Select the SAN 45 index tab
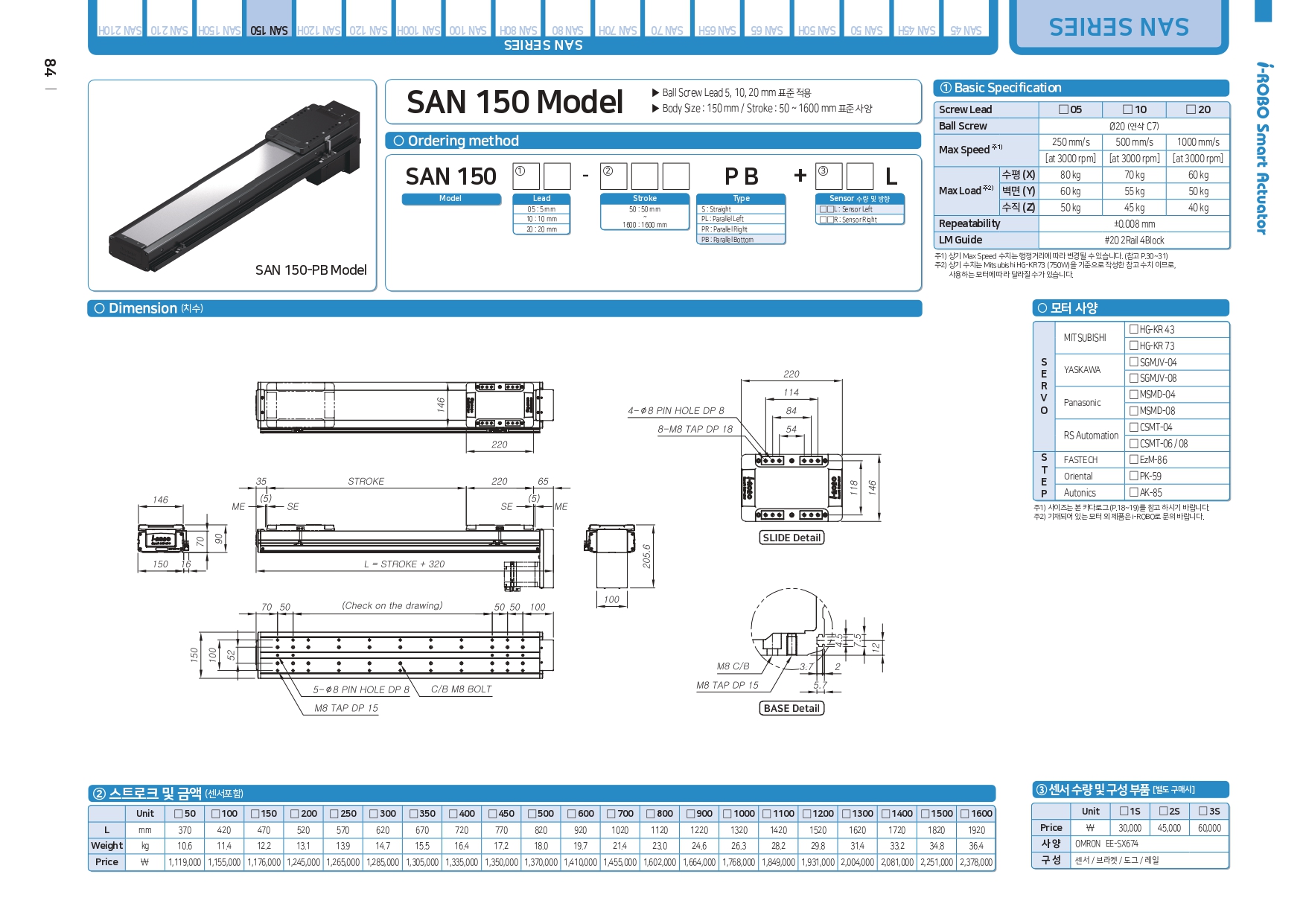This screenshot has height=924, width=1306. (966, 19)
